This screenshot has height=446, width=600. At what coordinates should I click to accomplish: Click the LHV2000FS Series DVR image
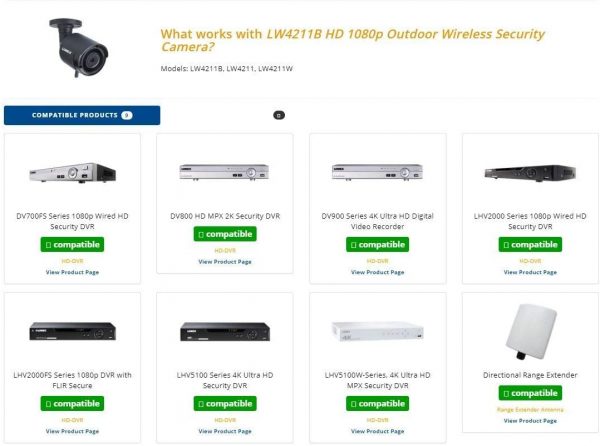[72, 331]
